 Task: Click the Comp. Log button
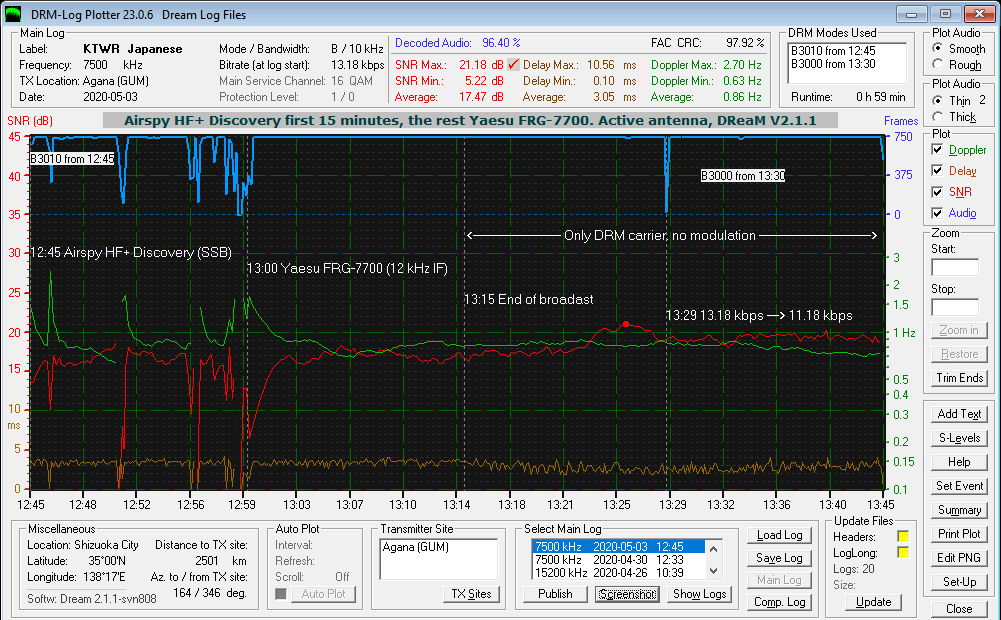[779, 602]
